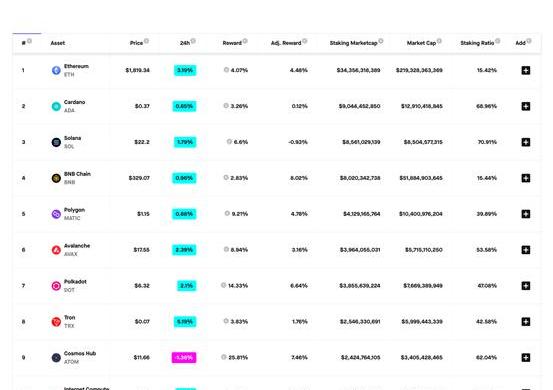Sort by Staking Ratio column header

tap(477, 43)
